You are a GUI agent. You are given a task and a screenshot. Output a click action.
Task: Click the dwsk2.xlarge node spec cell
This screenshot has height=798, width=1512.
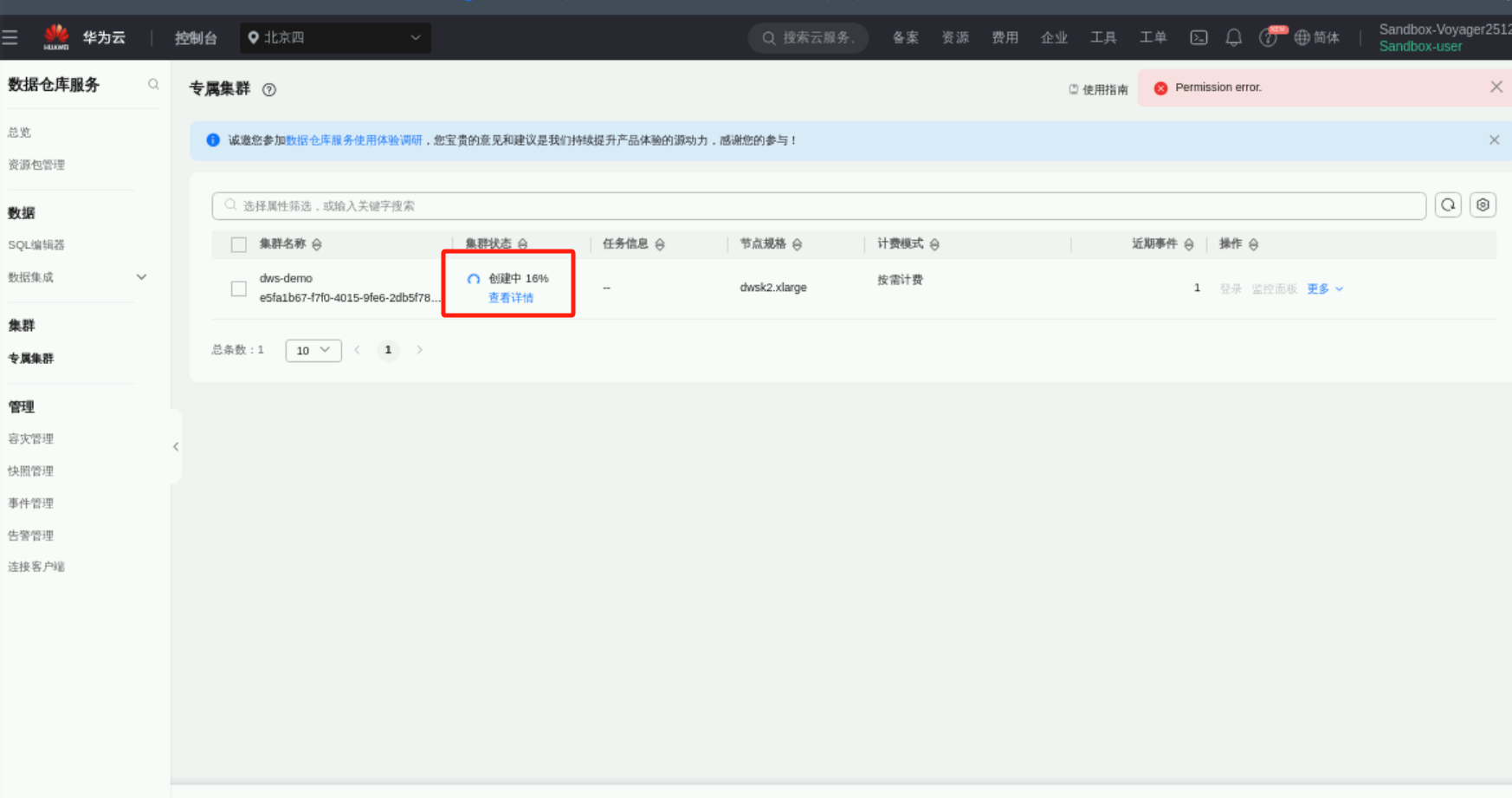coord(773,288)
